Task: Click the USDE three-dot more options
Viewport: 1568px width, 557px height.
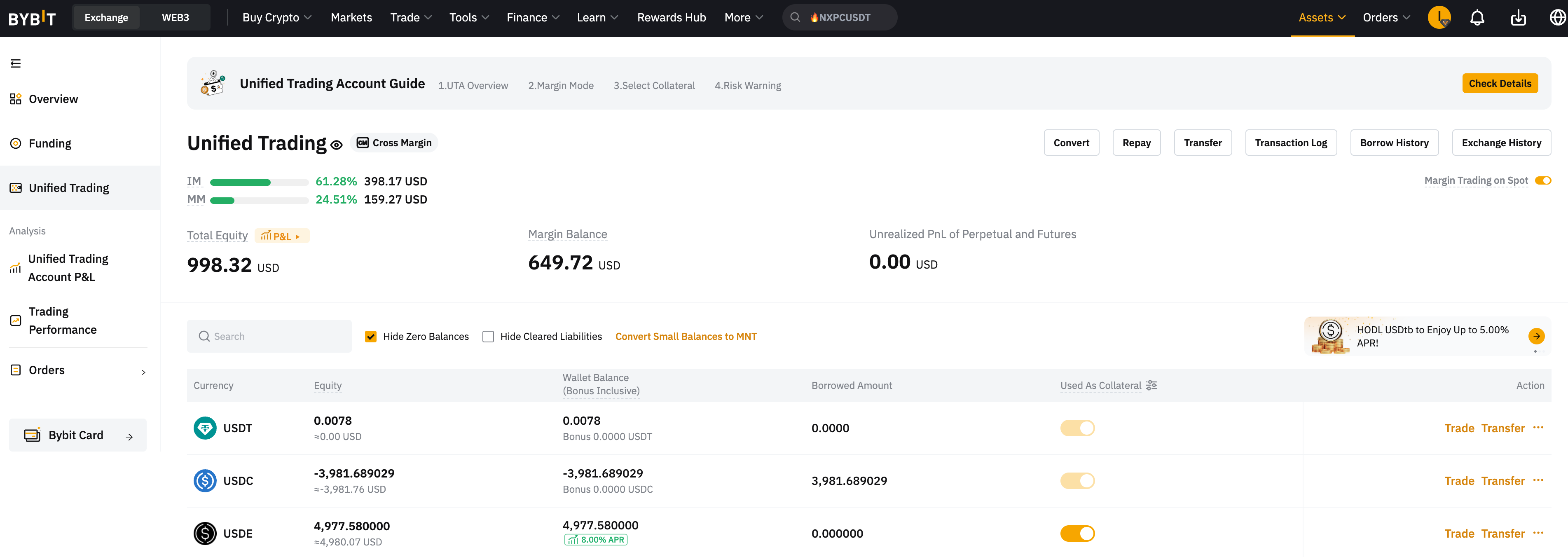Action: click(x=1538, y=533)
